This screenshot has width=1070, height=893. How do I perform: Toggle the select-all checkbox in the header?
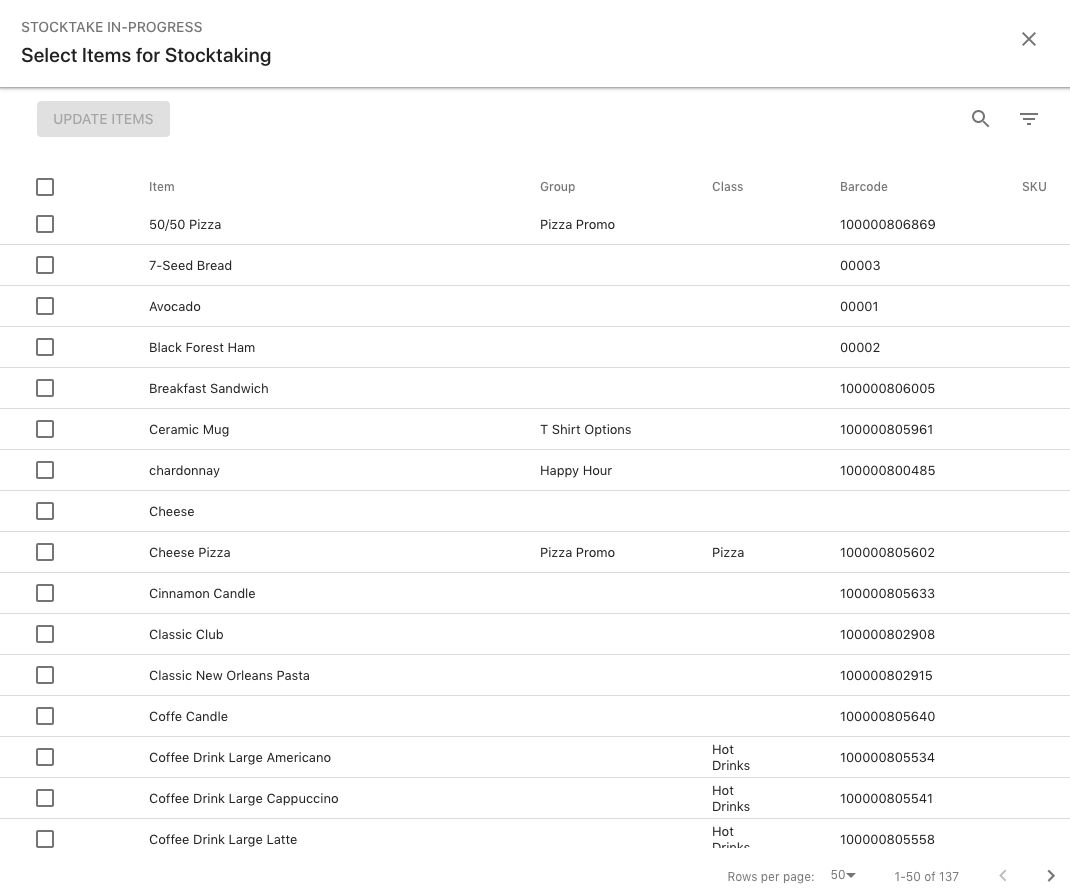45,187
